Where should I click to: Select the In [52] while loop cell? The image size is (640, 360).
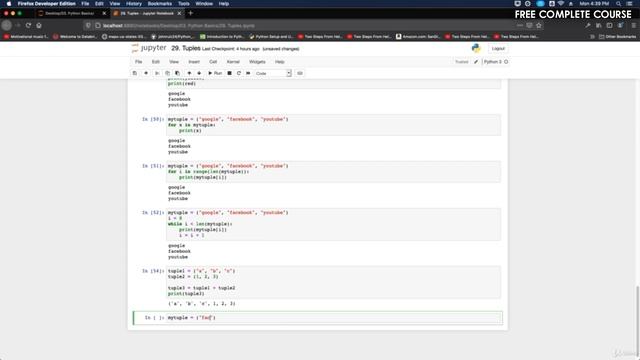[333, 224]
